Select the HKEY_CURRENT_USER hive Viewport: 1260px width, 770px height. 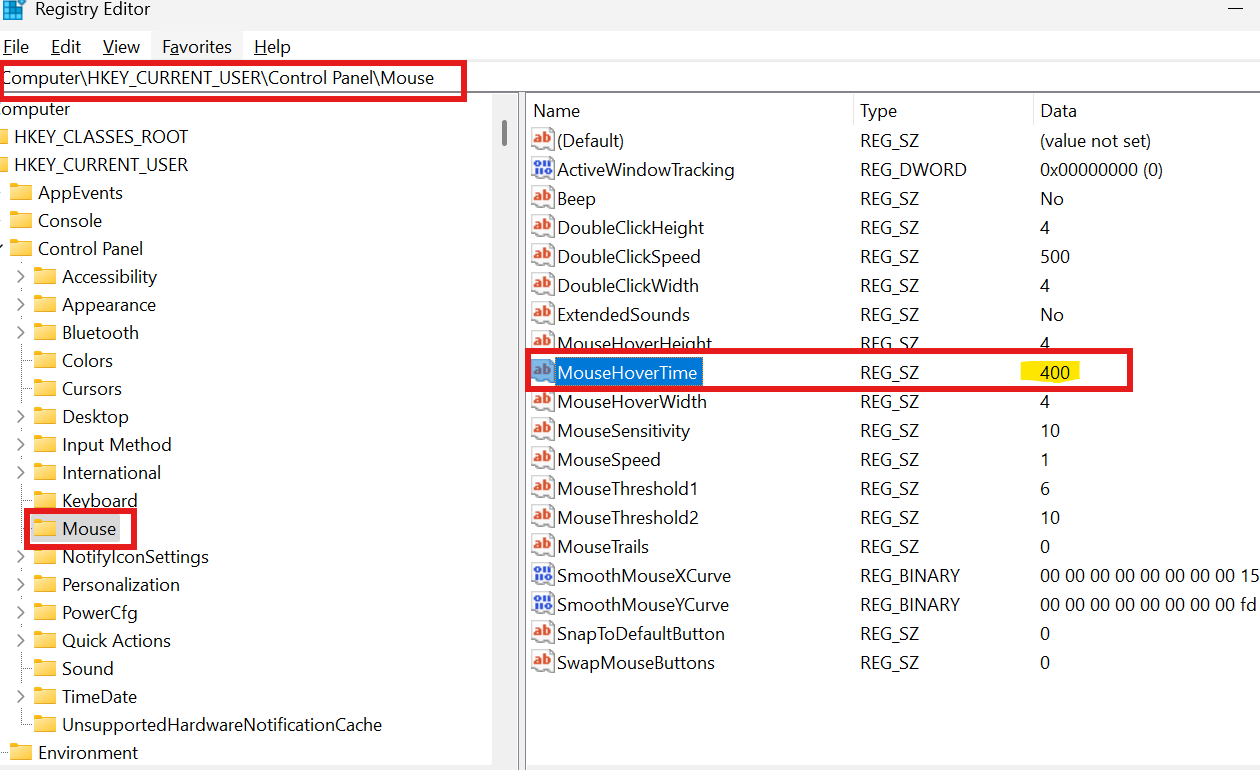[x=101, y=164]
